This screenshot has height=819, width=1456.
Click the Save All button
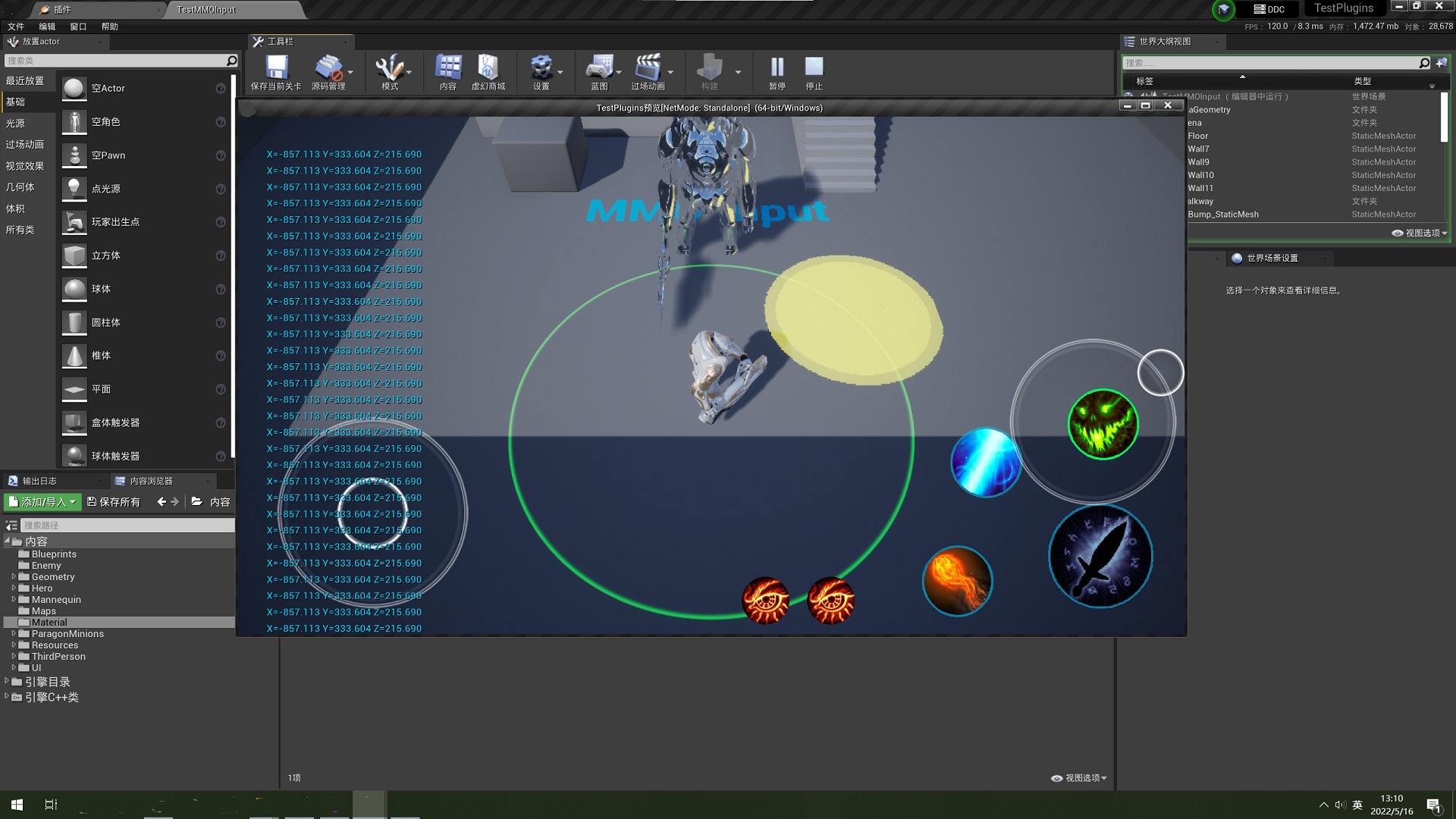(x=114, y=502)
